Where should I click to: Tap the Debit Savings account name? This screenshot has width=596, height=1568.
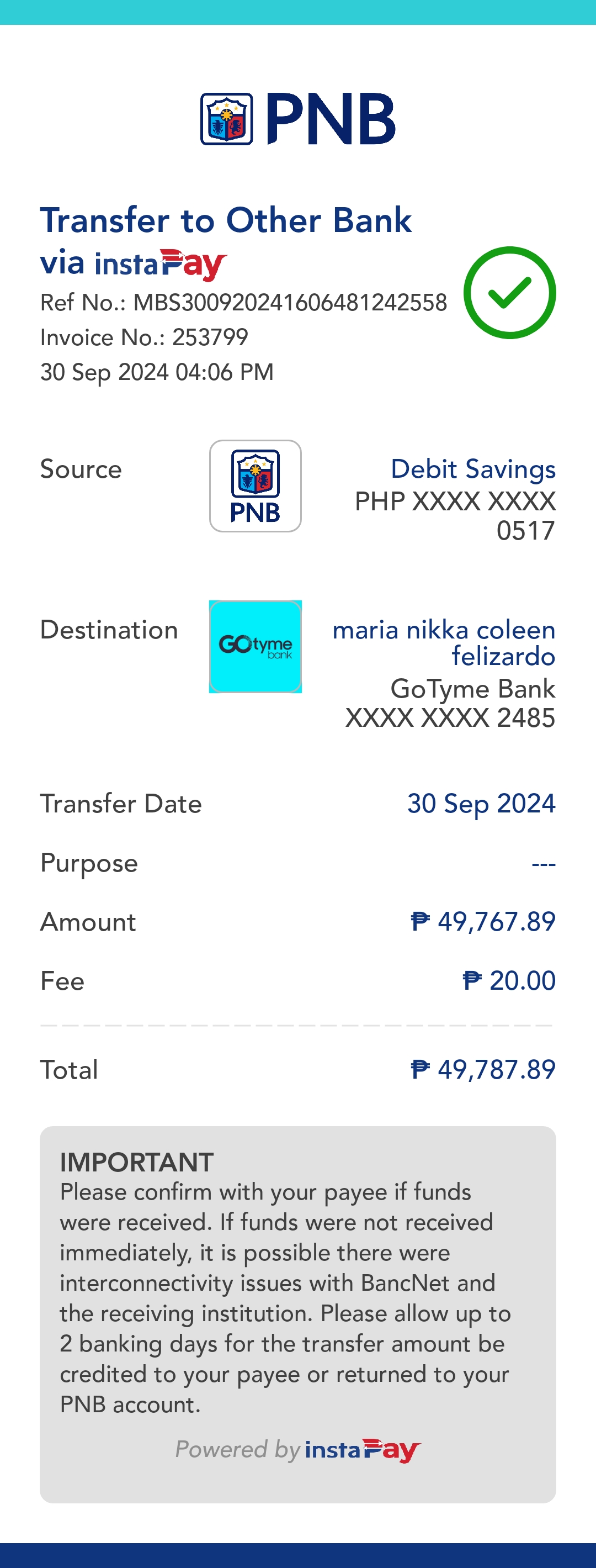point(472,469)
